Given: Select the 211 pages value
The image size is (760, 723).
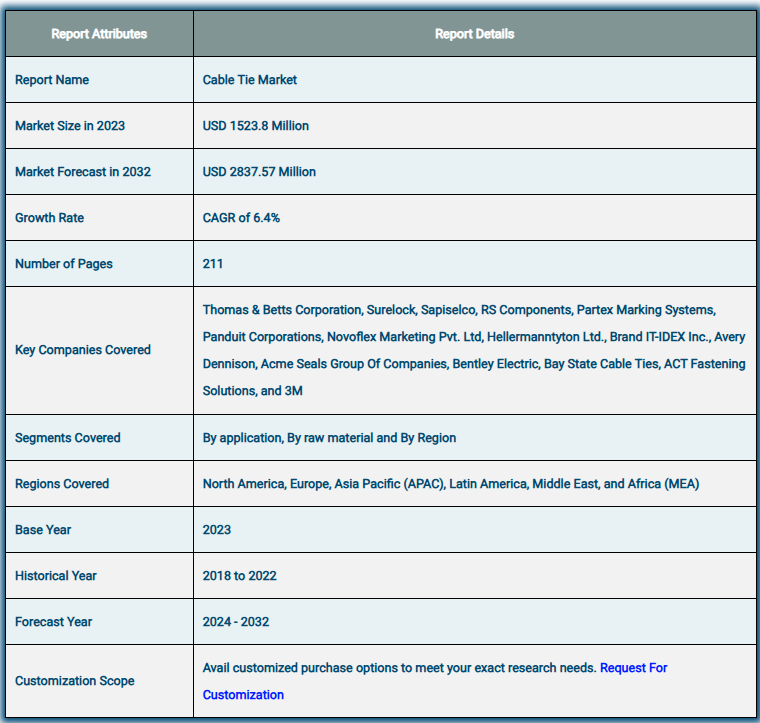Looking at the screenshot, I should click(x=213, y=264).
